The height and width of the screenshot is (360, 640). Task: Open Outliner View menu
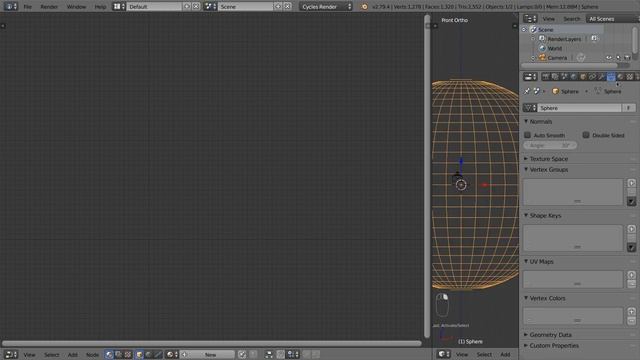pos(549,19)
